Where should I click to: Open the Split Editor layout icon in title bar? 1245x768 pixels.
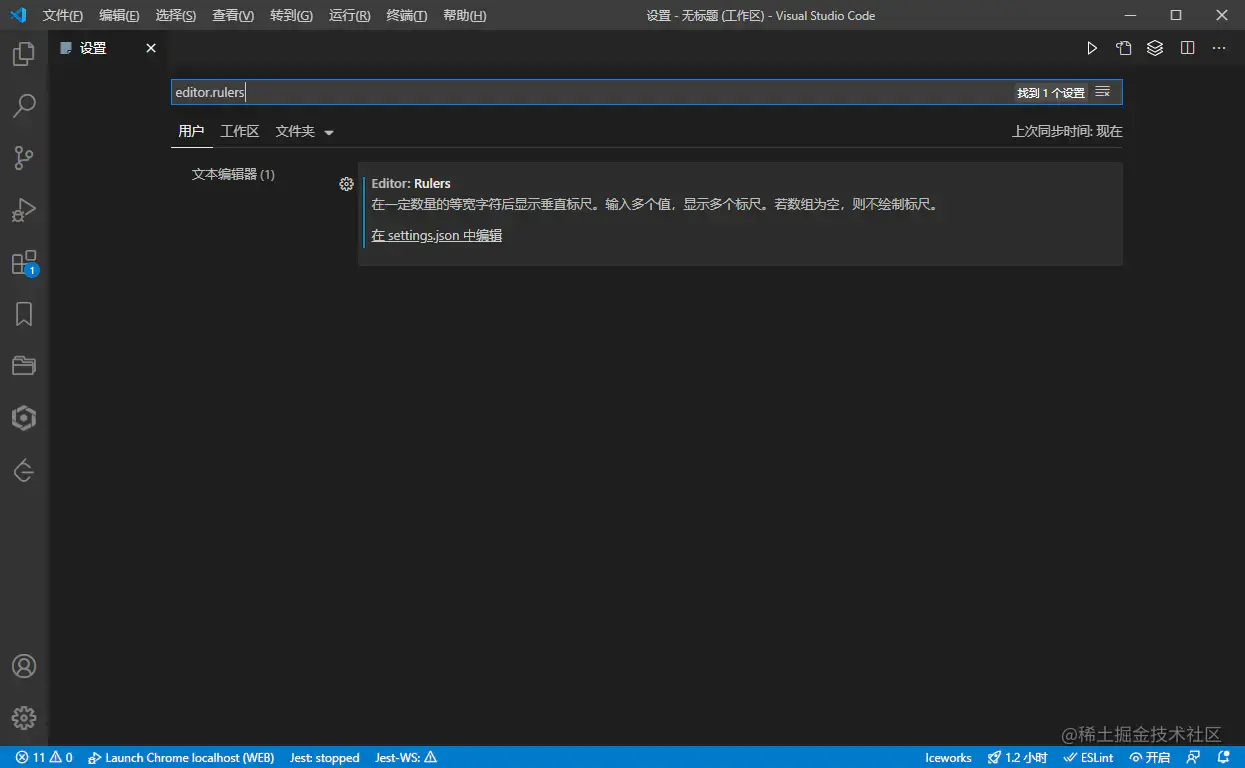1187,47
